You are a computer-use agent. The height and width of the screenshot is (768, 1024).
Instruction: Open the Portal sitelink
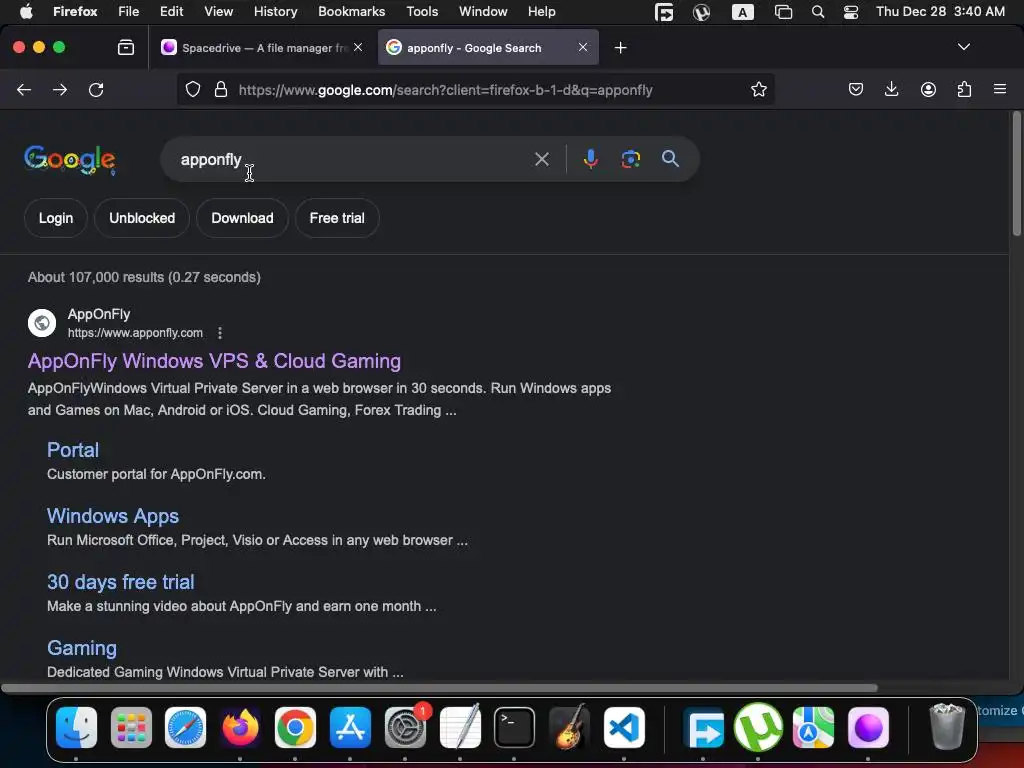[x=72, y=450]
